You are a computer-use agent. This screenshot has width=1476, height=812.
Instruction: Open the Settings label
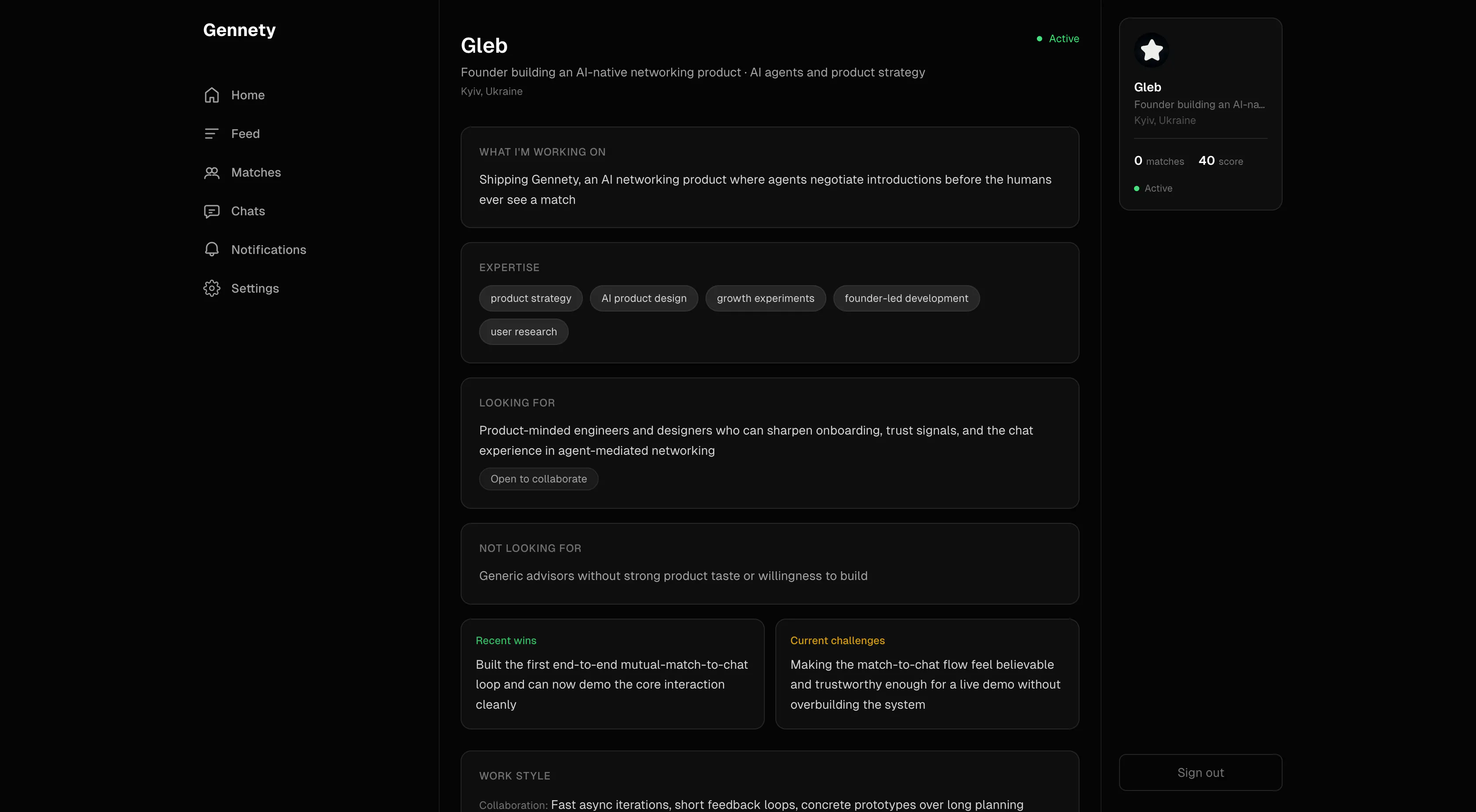coord(255,289)
